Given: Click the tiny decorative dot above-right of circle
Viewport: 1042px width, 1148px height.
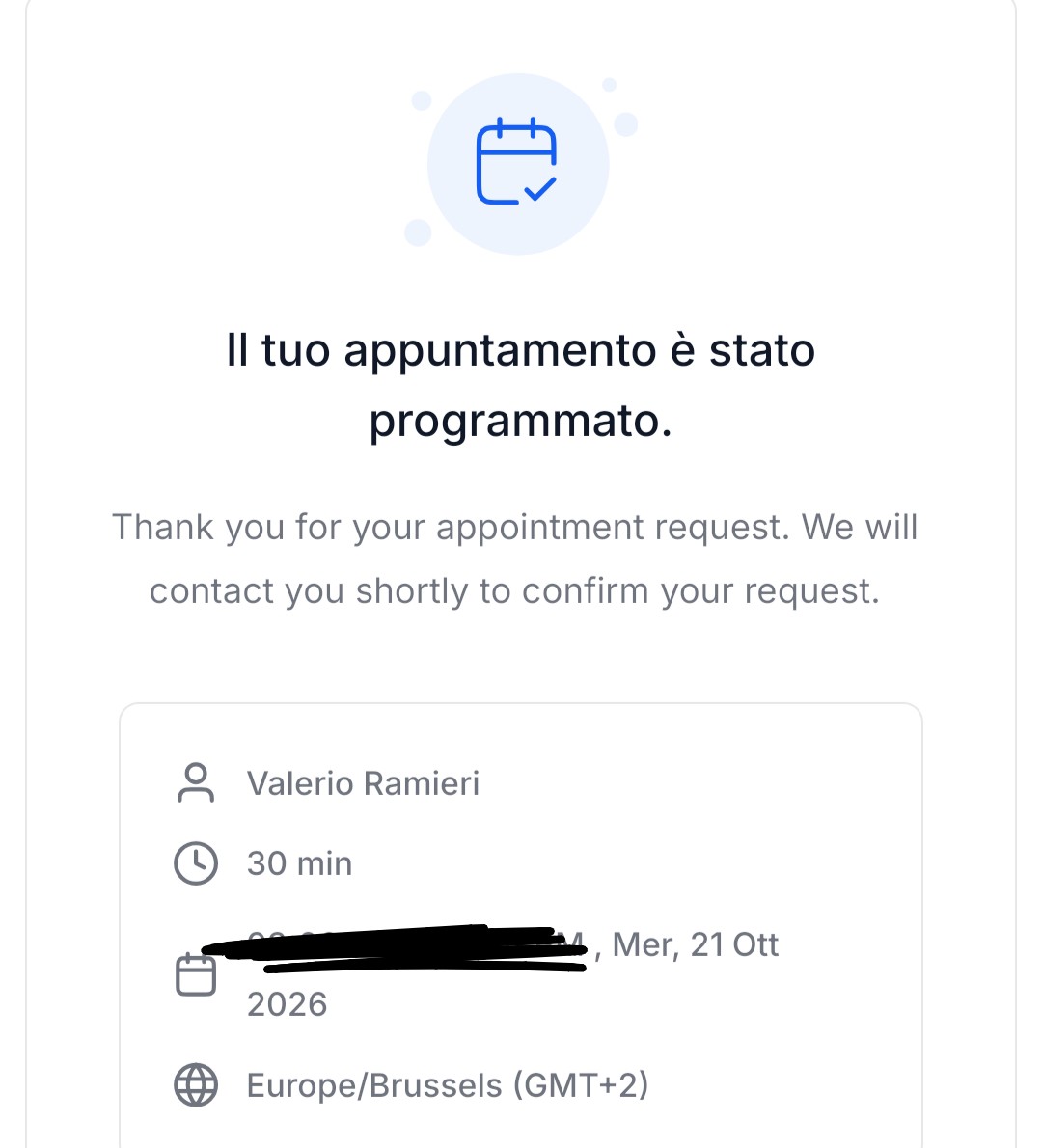Looking at the screenshot, I should click(609, 85).
